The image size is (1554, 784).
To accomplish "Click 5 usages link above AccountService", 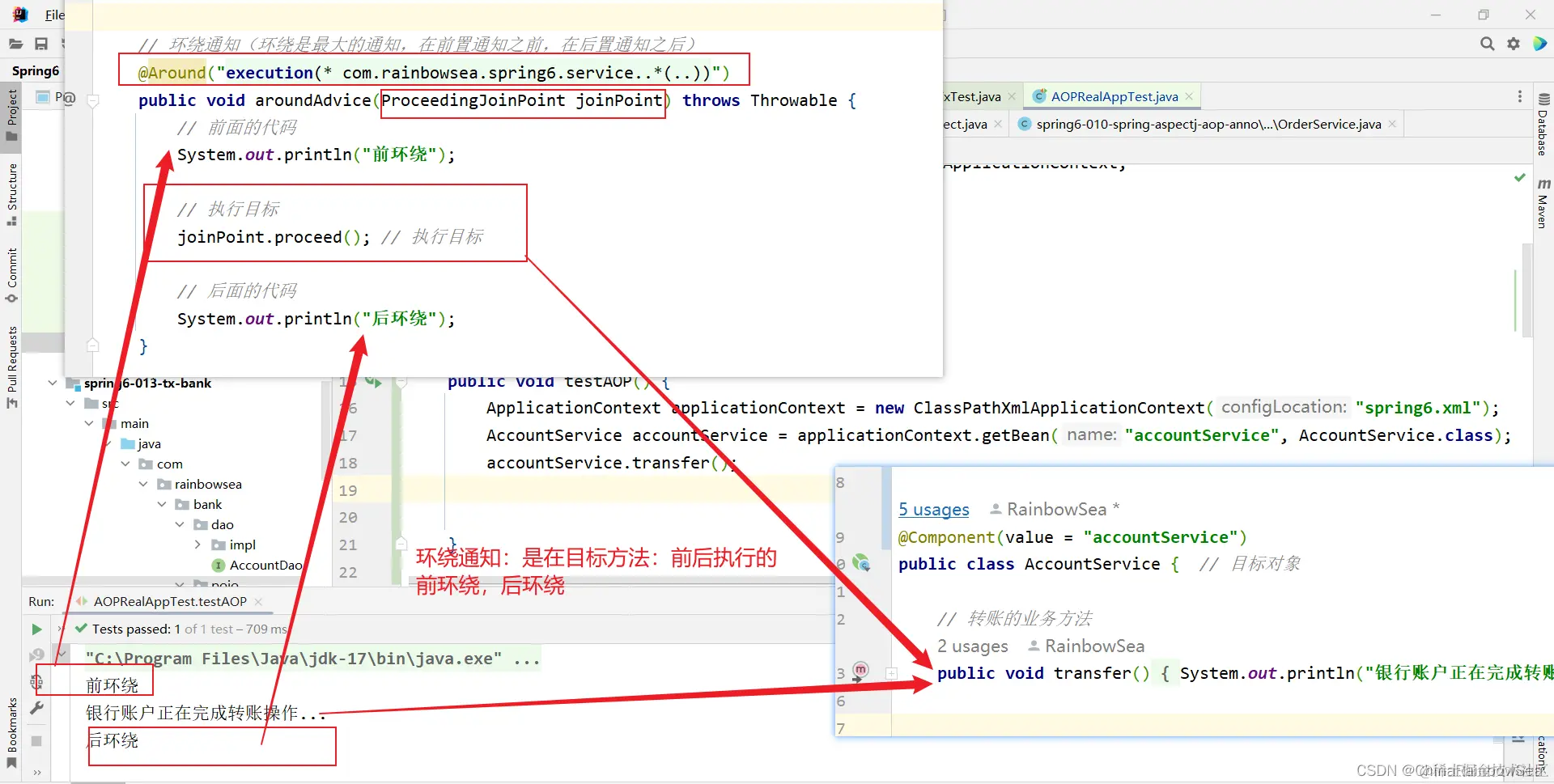I will (x=933, y=509).
